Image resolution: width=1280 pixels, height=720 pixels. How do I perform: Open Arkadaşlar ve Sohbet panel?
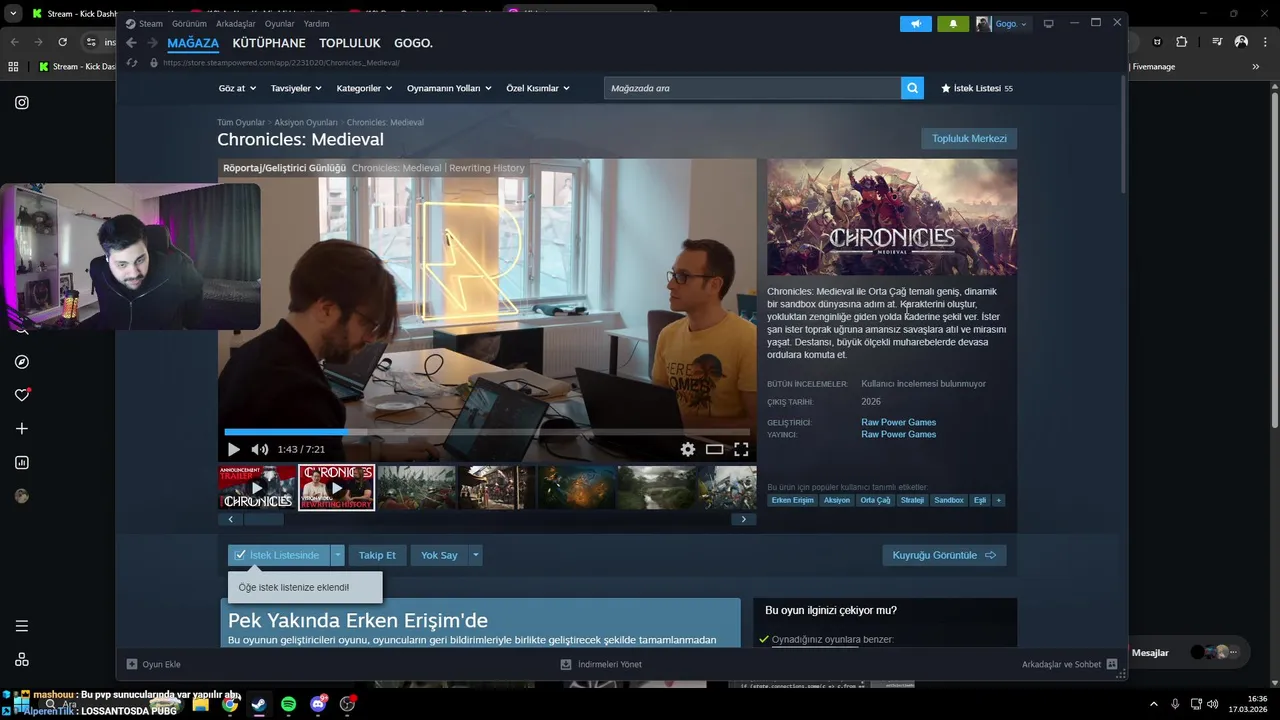click(1069, 664)
